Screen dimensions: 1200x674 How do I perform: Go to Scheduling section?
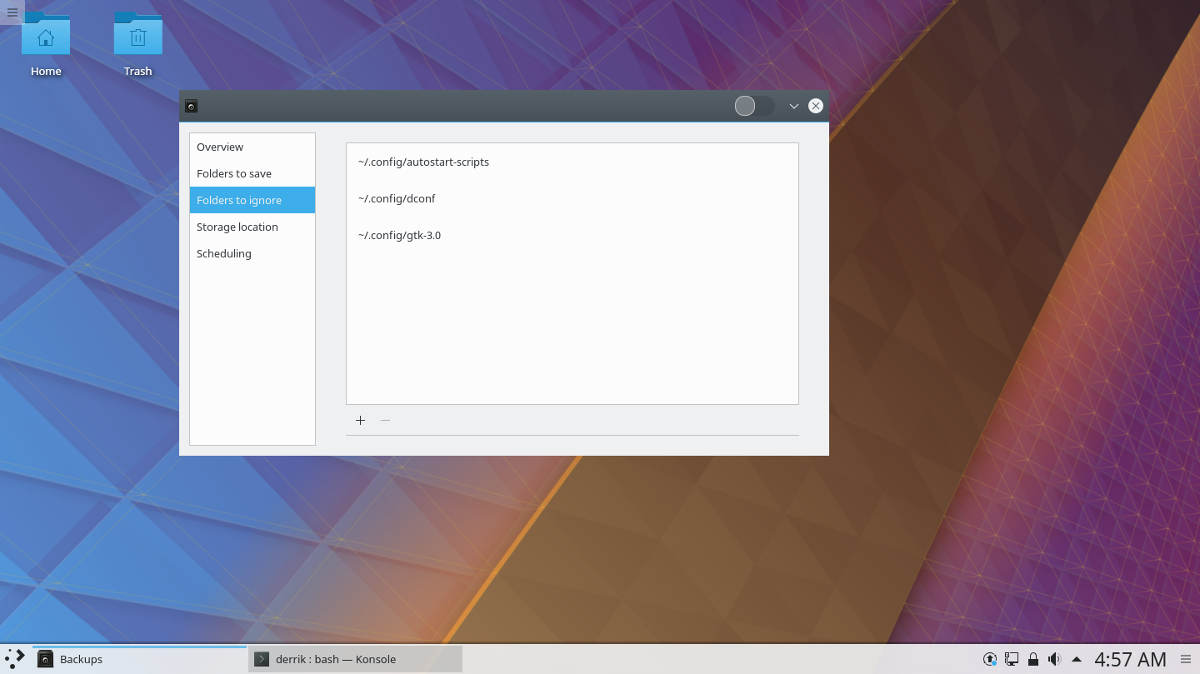tap(252, 254)
